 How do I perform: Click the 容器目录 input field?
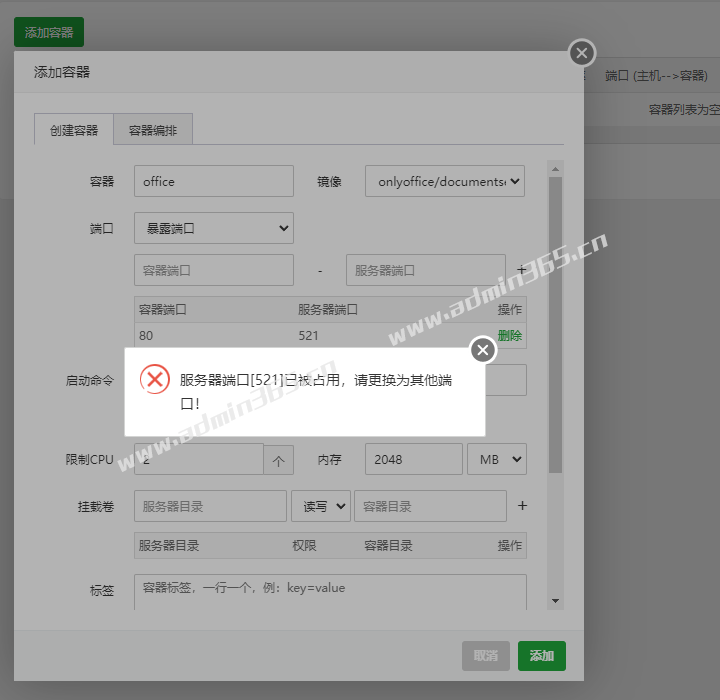tap(430, 506)
